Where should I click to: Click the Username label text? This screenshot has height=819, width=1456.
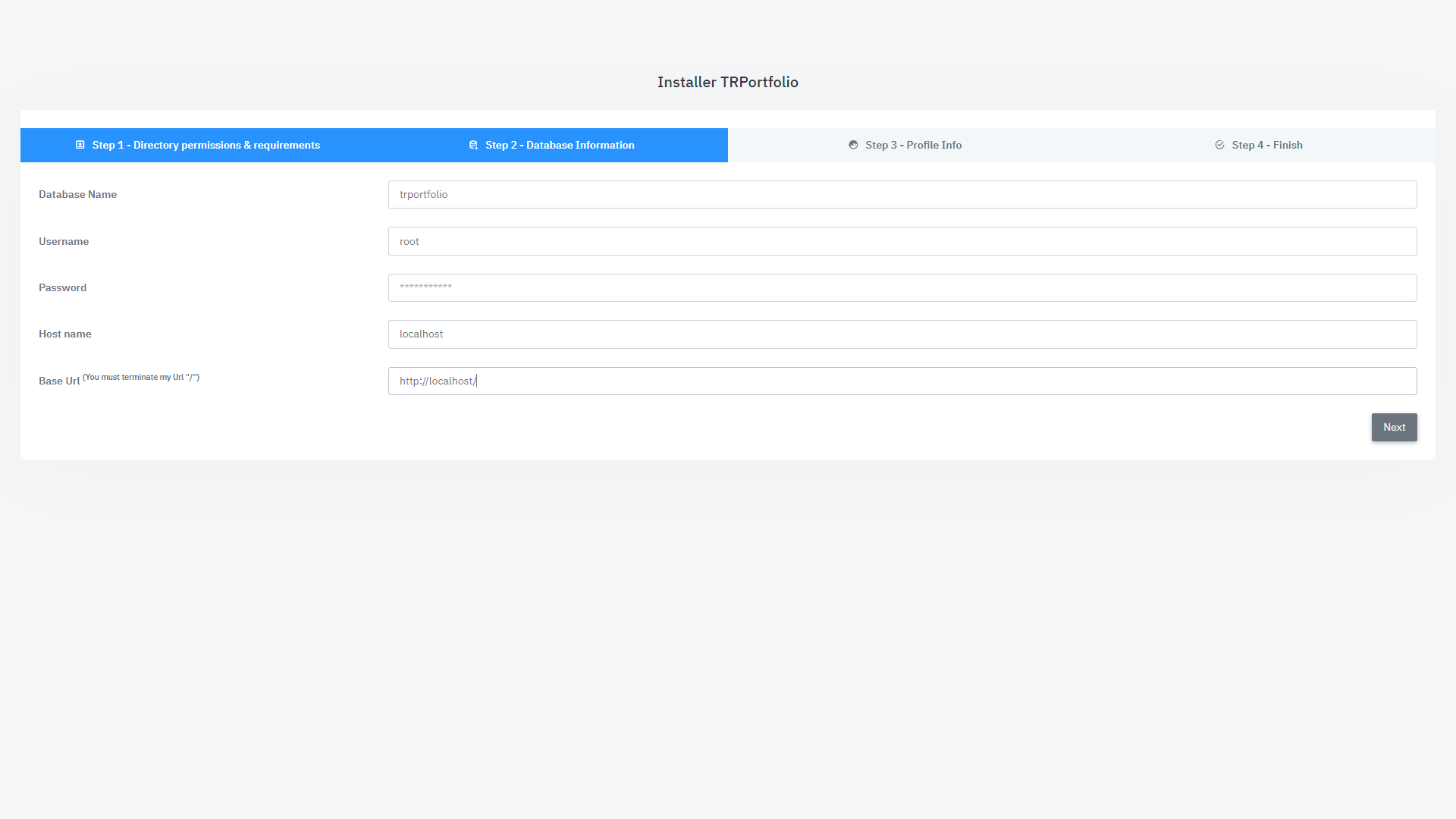pyautogui.click(x=64, y=241)
